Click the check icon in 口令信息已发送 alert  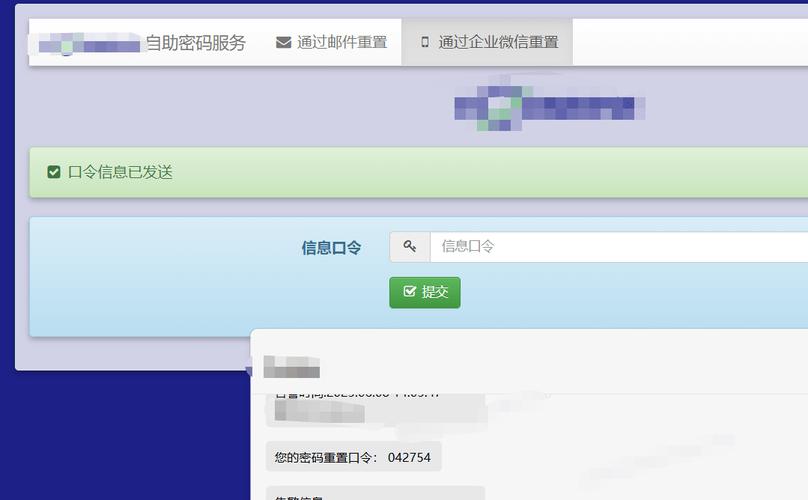pos(54,172)
